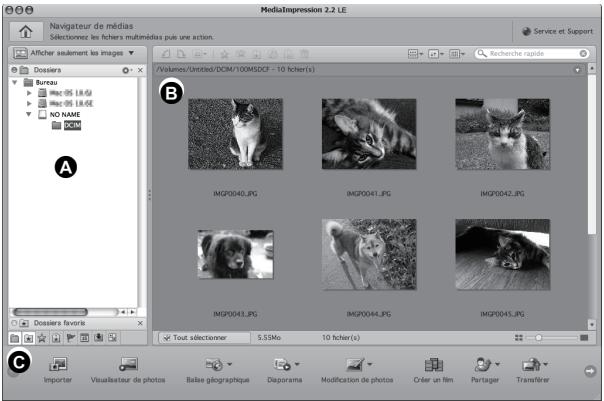Expand the first Mac OS drive node
This screenshot has height=401, width=604.
[29, 93]
